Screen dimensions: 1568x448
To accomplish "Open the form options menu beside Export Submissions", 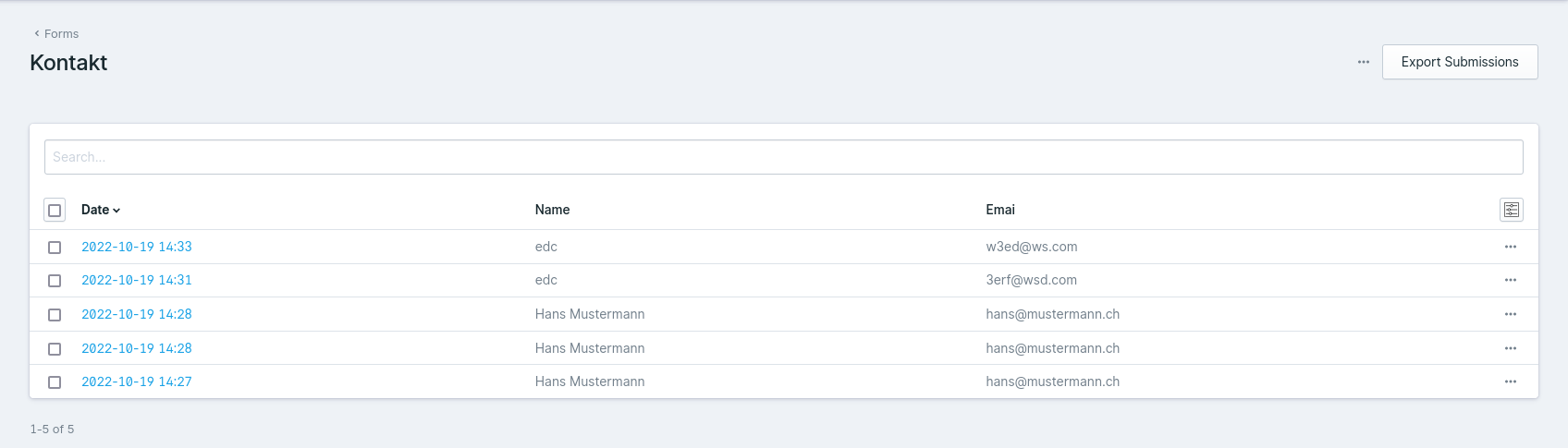I will click(1363, 62).
